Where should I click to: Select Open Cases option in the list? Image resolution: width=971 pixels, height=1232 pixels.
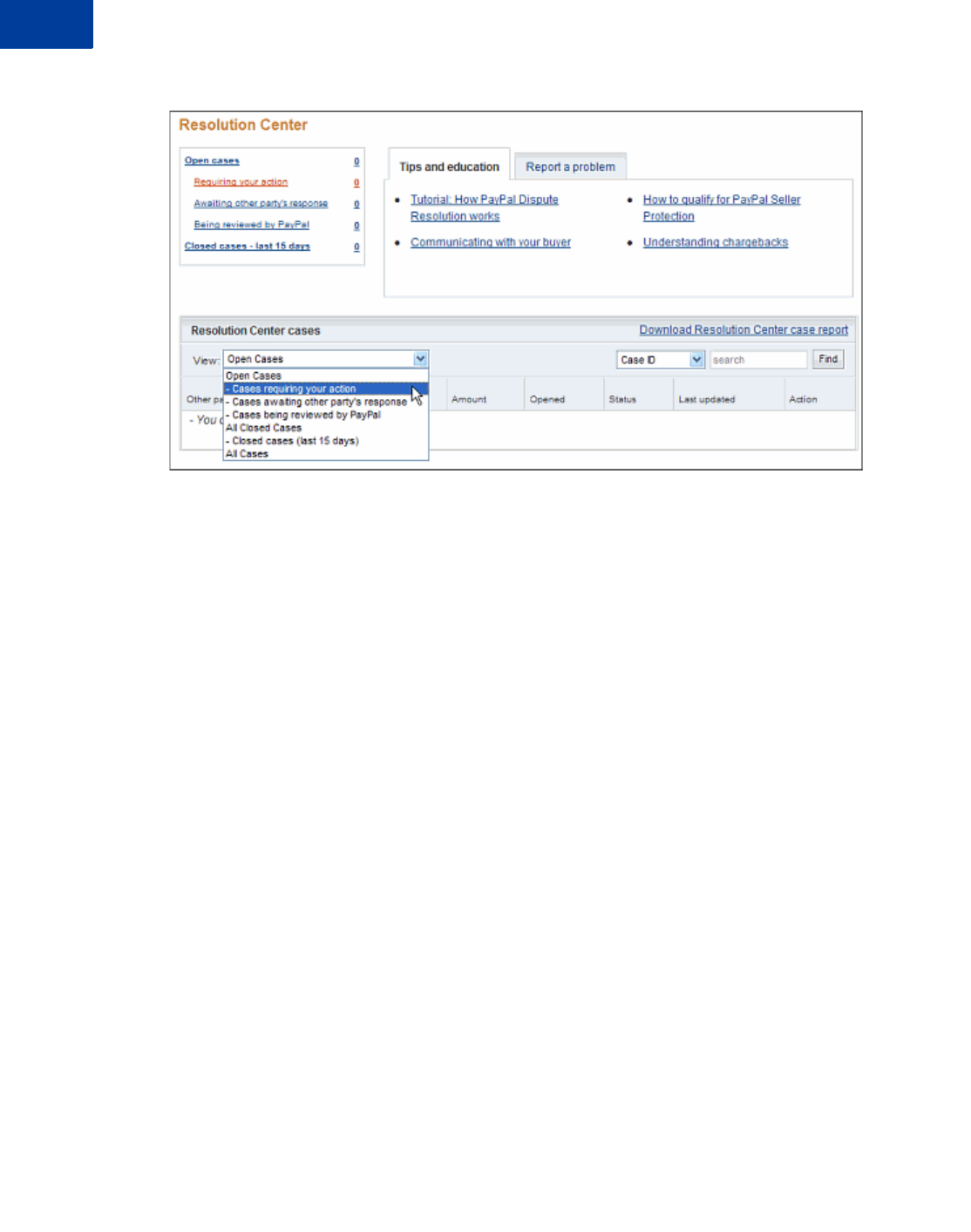pos(326,376)
